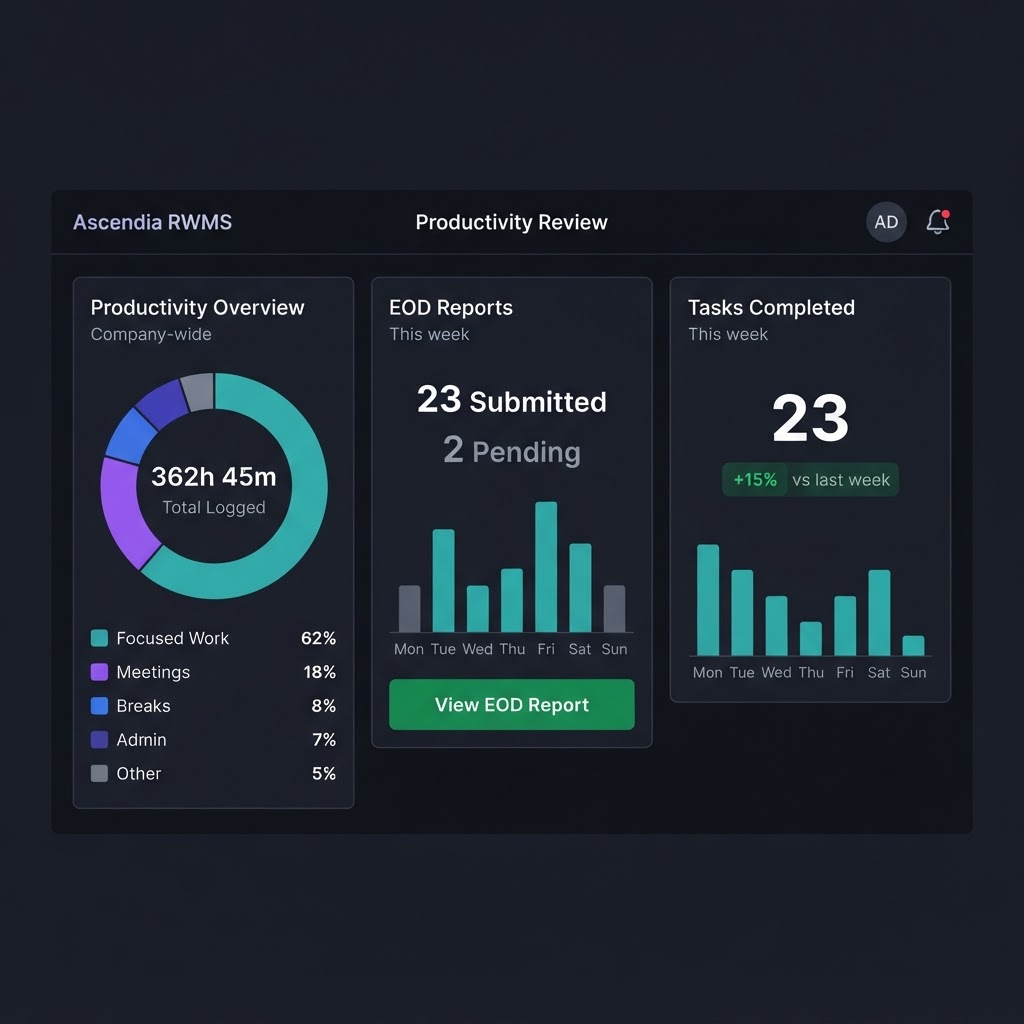
Task: Click Tuesday's bar in EOD Reports chart
Action: point(443,581)
